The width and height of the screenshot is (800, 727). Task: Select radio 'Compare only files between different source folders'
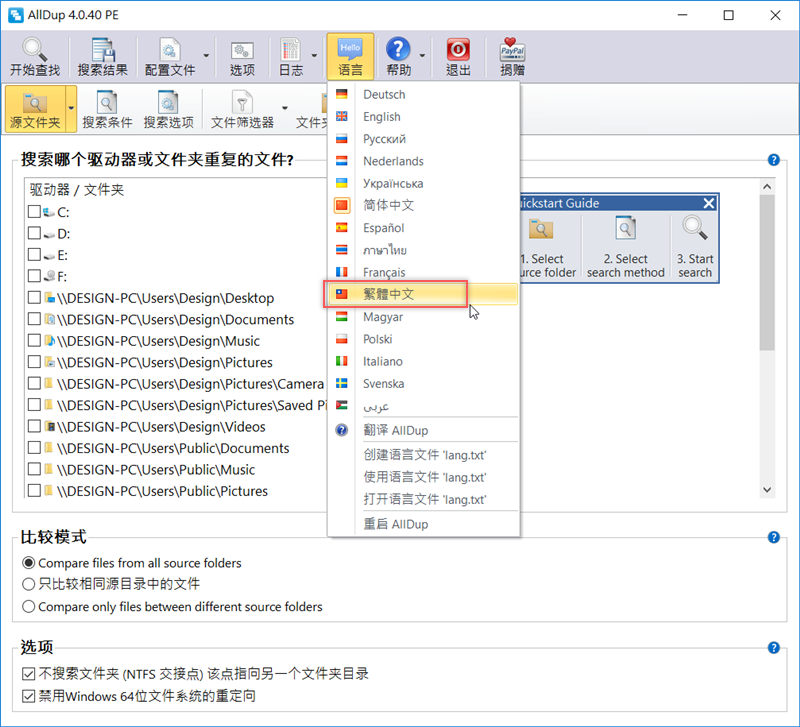pyautogui.click(x=28, y=606)
